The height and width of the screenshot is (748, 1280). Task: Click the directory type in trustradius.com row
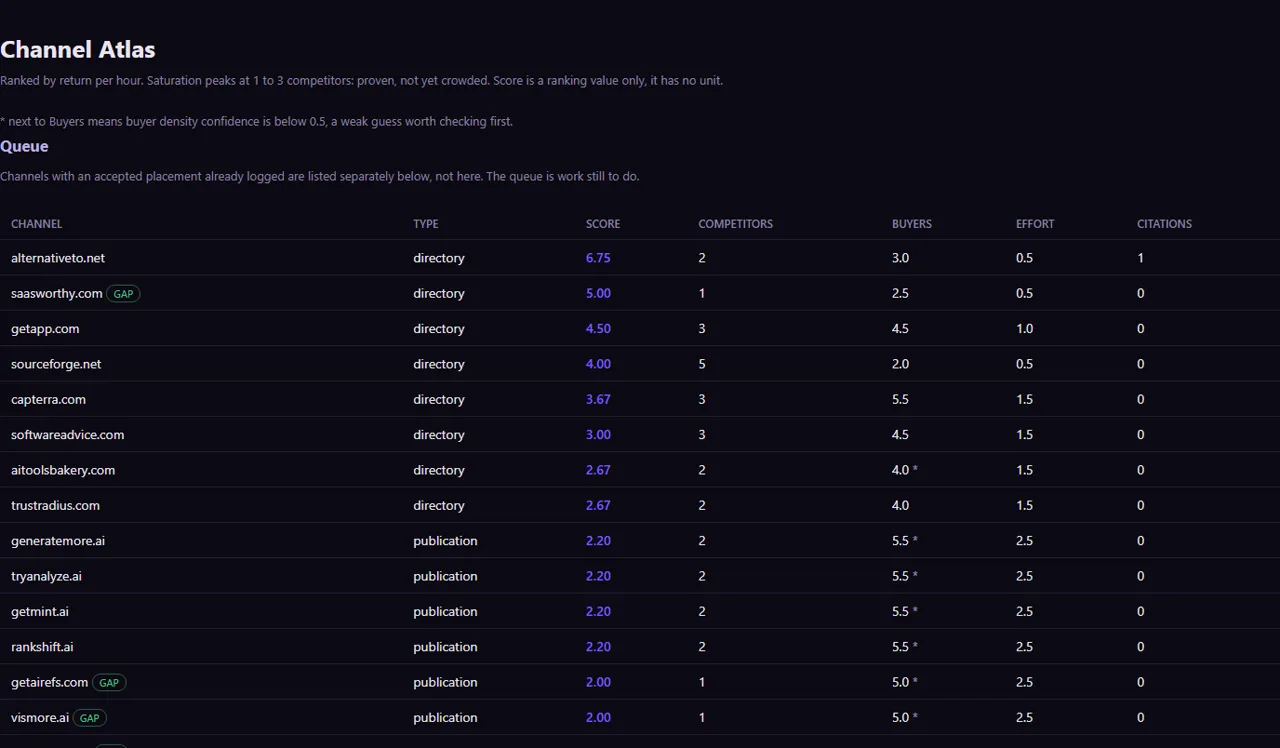pyautogui.click(x=439, y=505)
